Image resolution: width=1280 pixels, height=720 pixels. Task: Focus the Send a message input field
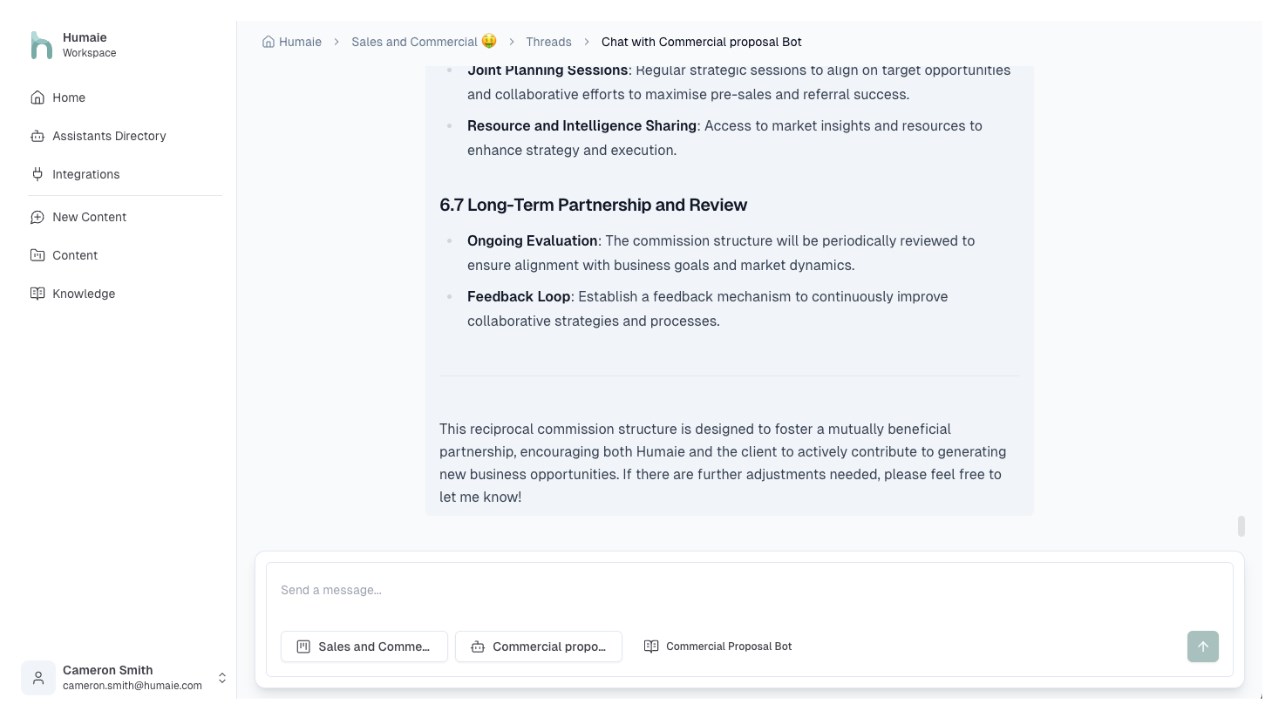point(749,590)
